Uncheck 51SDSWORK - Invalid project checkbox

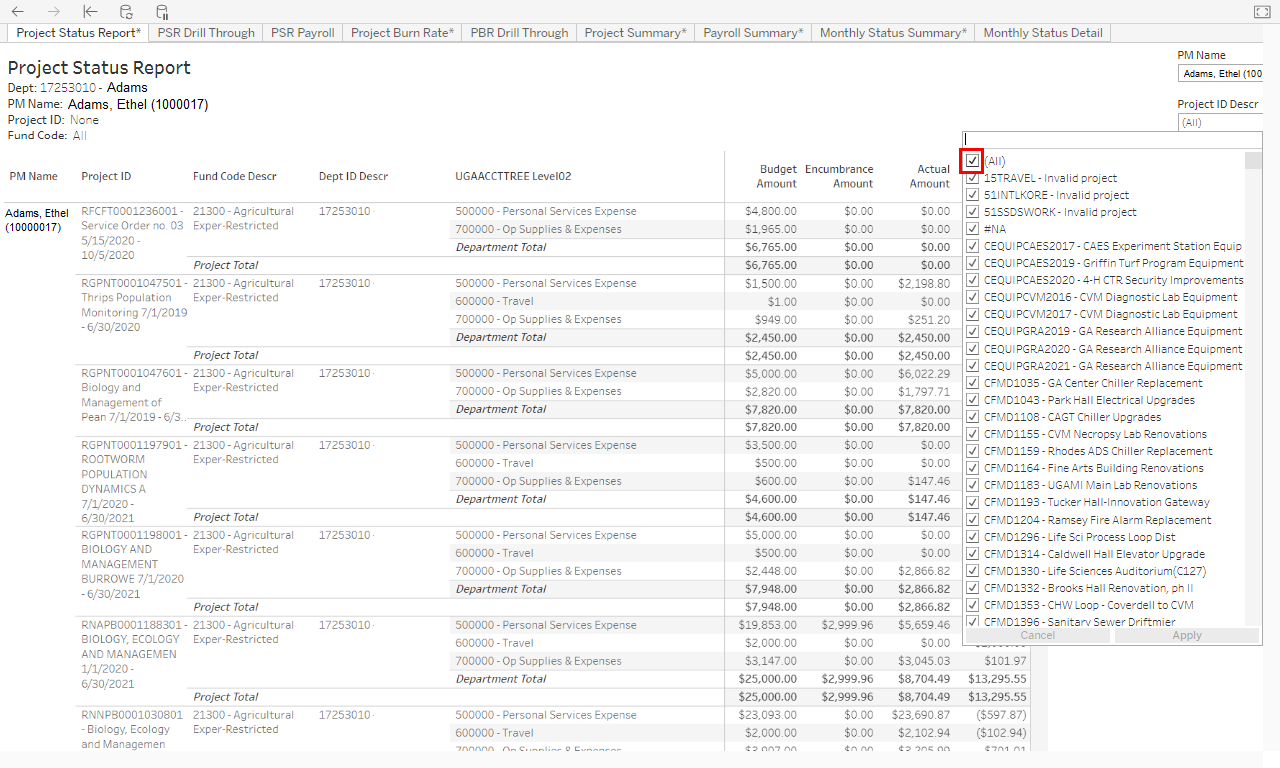(972, 212)
